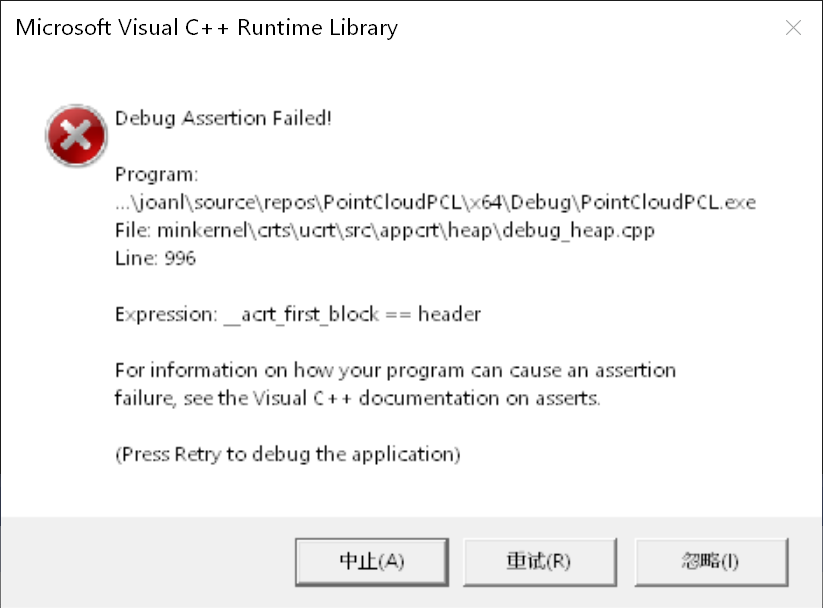The image size is (823, 608).
Task: Ignore the debug assertion via rightmost button
Action: click(710, 561)
